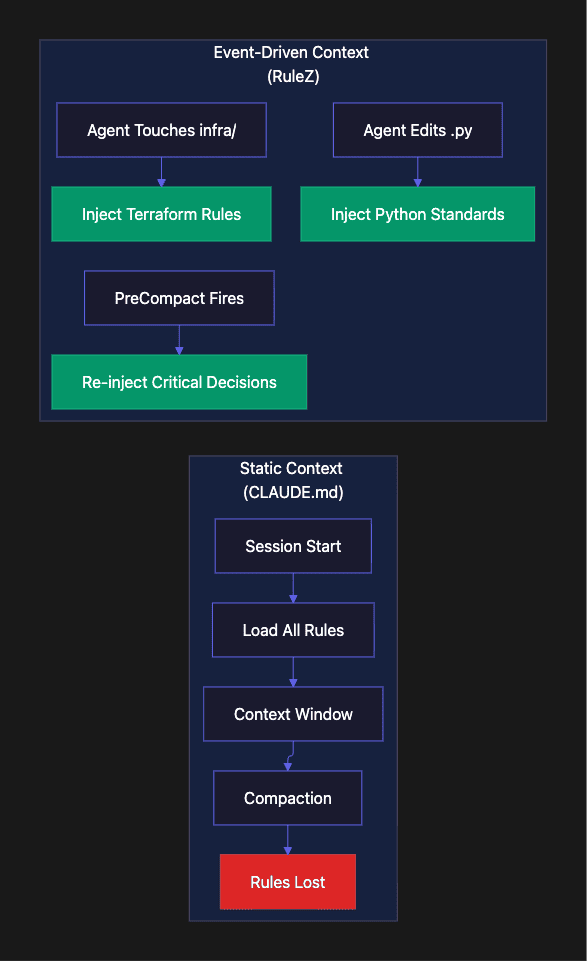Screen dimensions: 587x961
Task: Click the red Rules Lost box
Action: (x=287, y=882)
